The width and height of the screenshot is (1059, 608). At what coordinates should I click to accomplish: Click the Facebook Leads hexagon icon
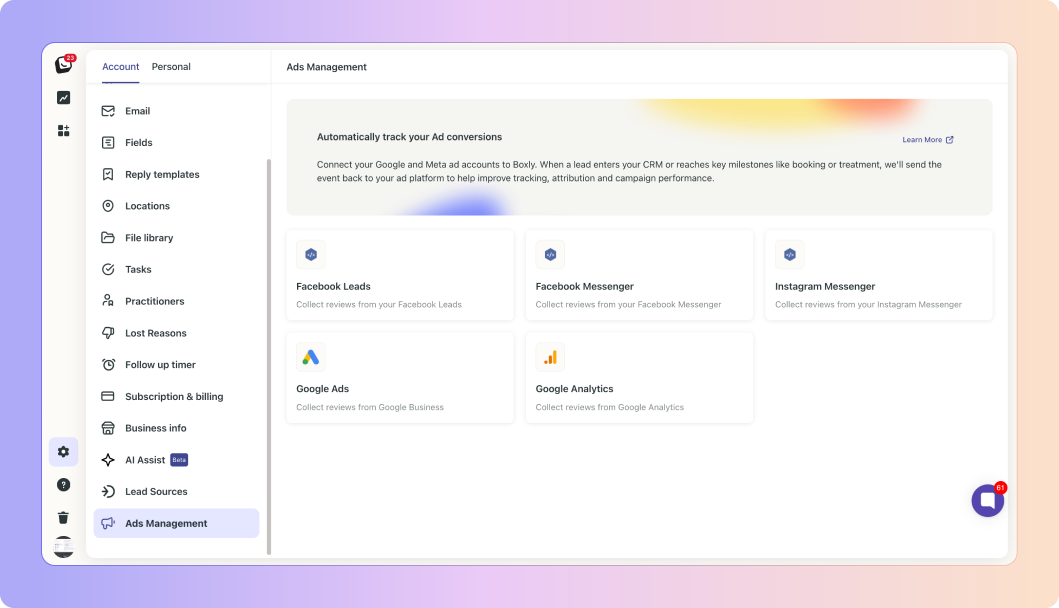(x=311, y=255)
